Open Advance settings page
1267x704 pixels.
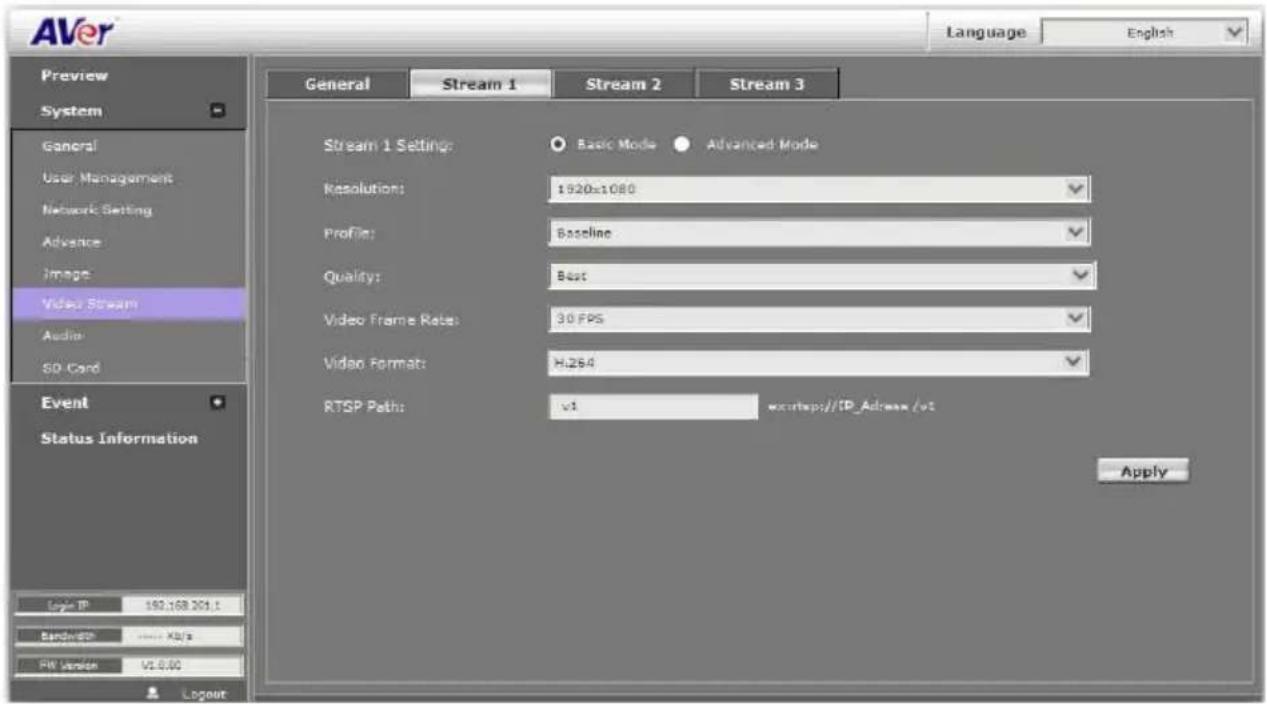point(71,242)
